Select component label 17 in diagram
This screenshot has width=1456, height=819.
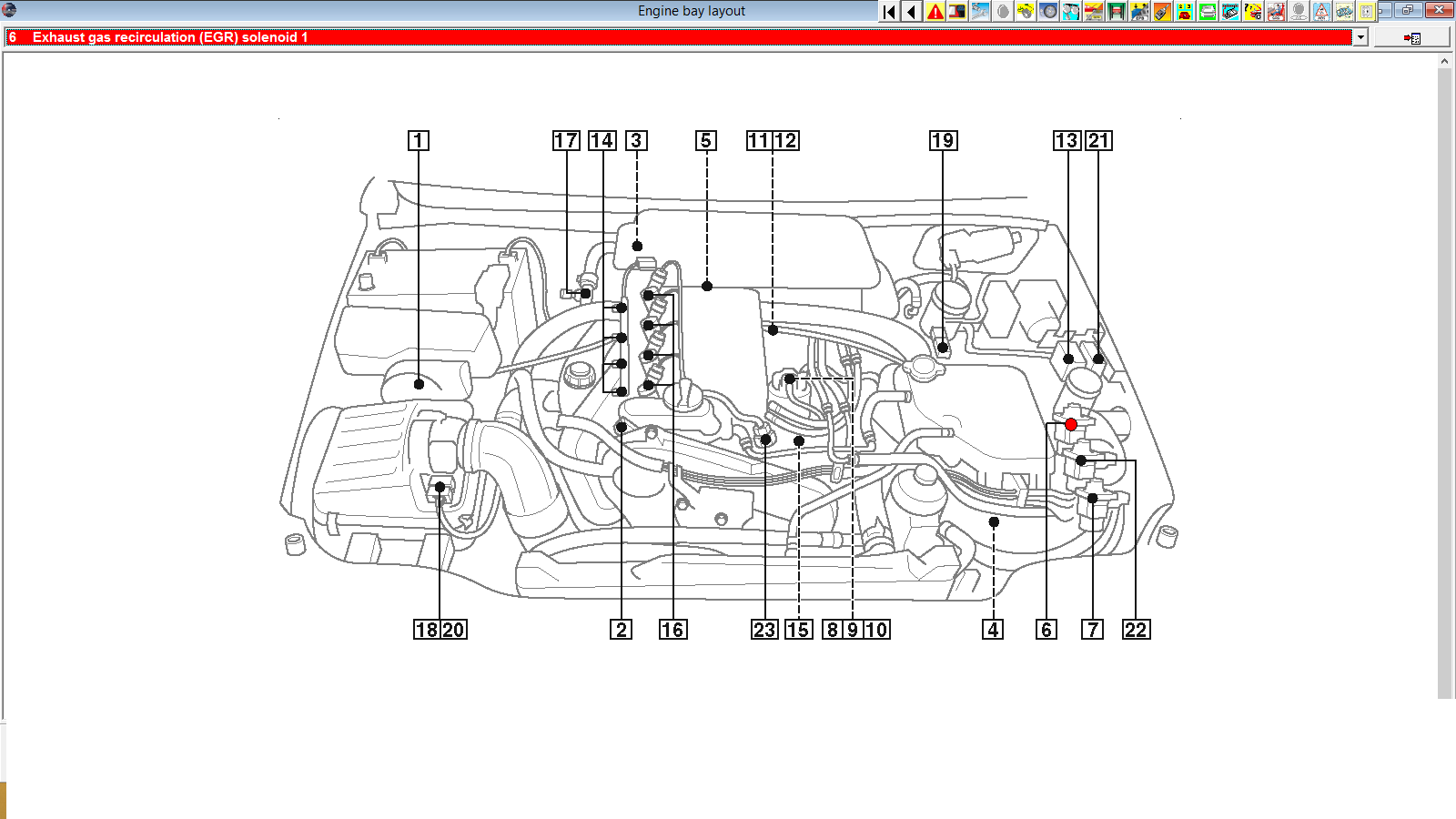pos(566,140)
